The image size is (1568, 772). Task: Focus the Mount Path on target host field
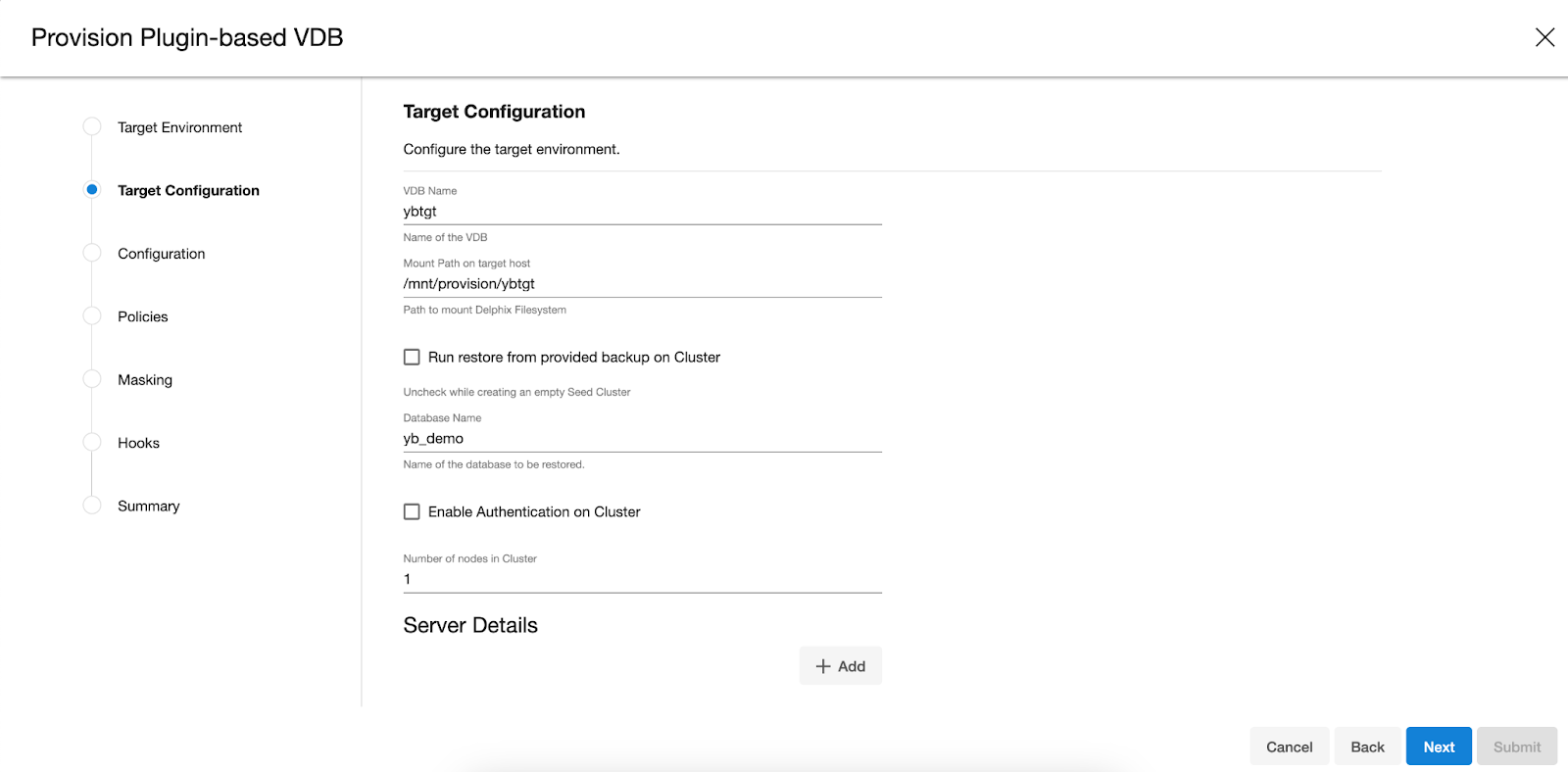point(642,284)
